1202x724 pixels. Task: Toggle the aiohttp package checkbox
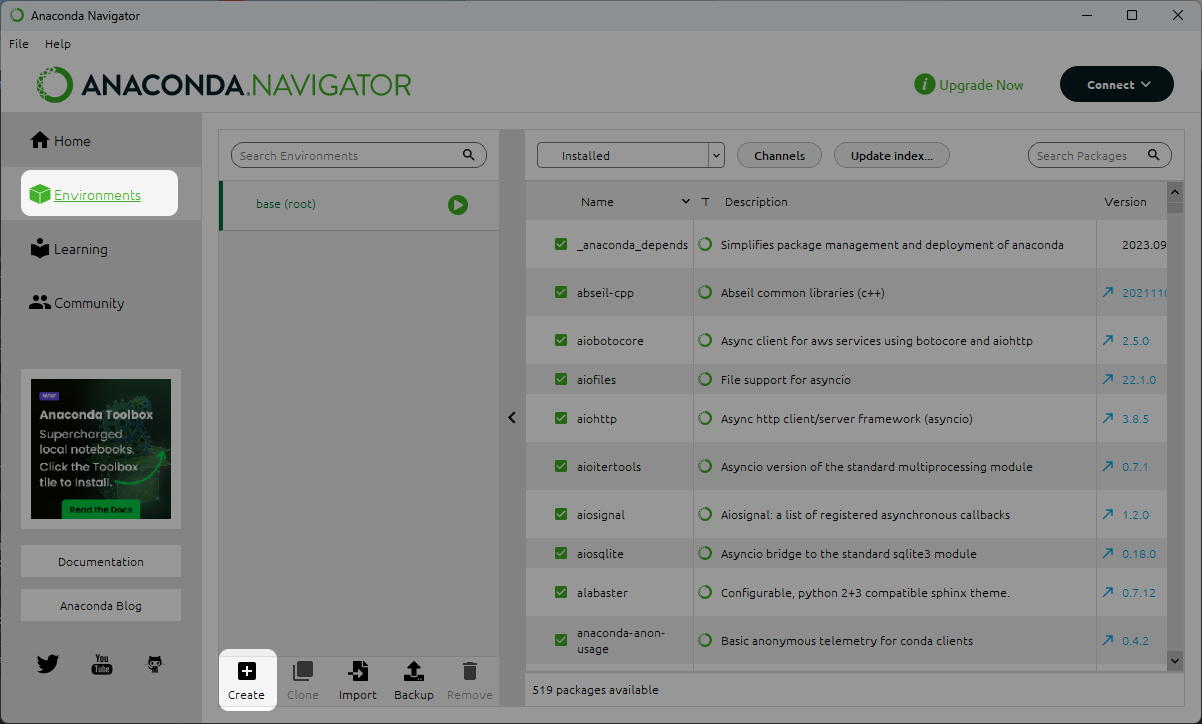pos(561,419)
